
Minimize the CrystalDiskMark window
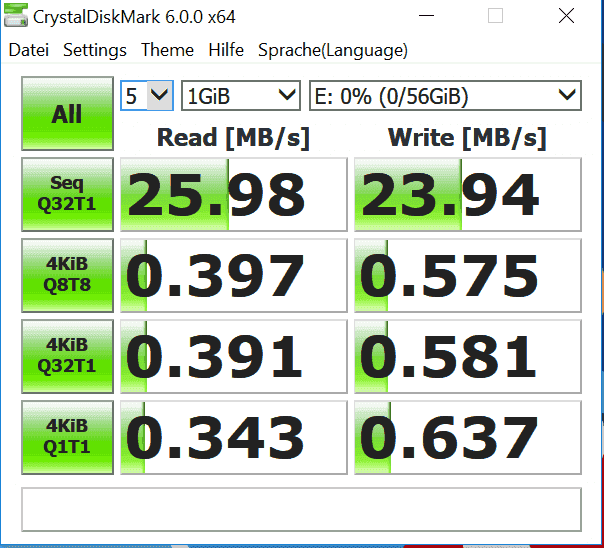(x=426, y=16)
